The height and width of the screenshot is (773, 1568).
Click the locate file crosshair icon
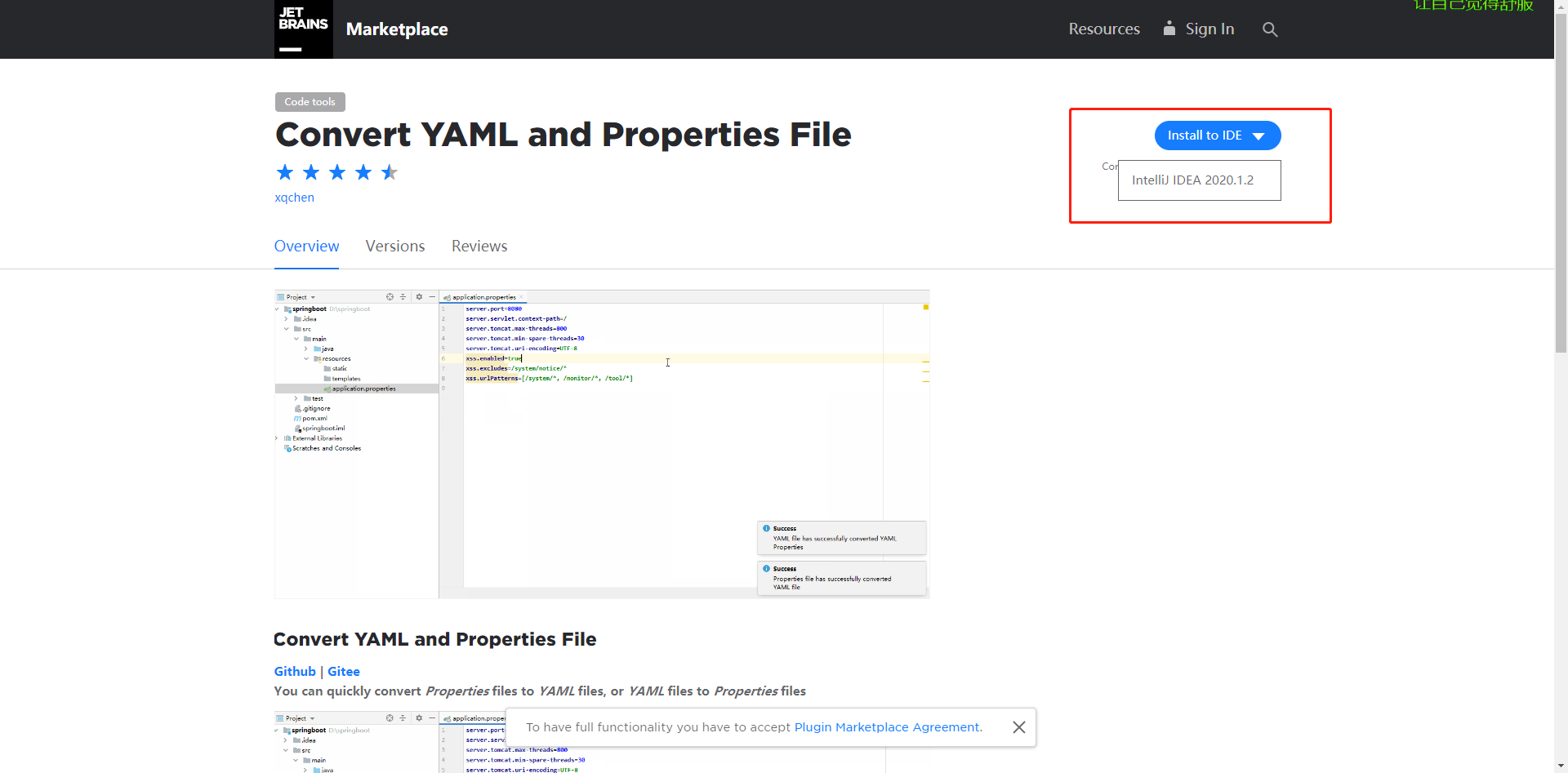[x=390, y=297]
